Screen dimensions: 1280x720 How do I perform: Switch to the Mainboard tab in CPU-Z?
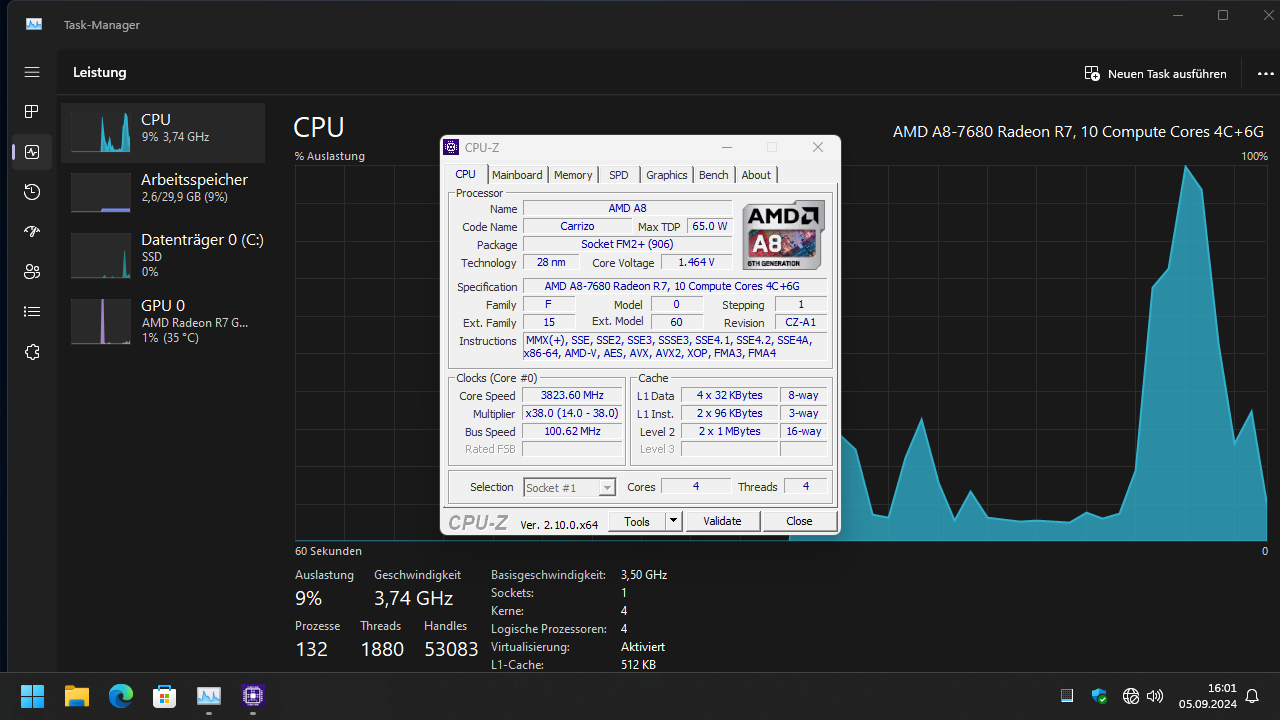point(517,174)
